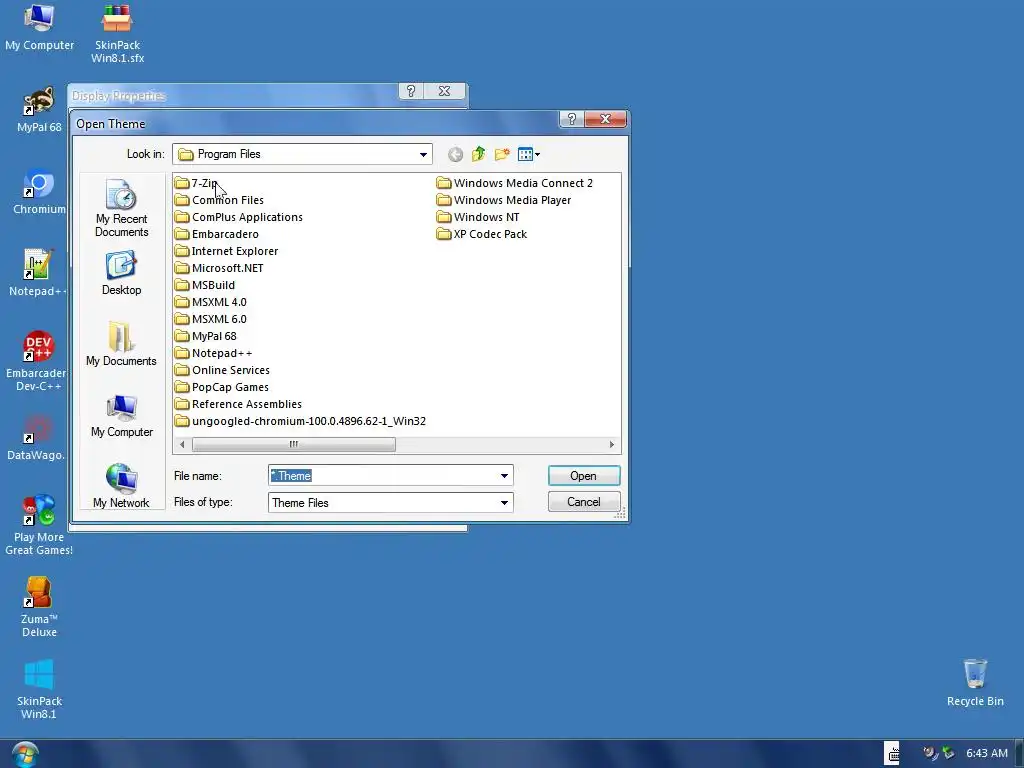Select the Embarcadero folder

point(217,234)
